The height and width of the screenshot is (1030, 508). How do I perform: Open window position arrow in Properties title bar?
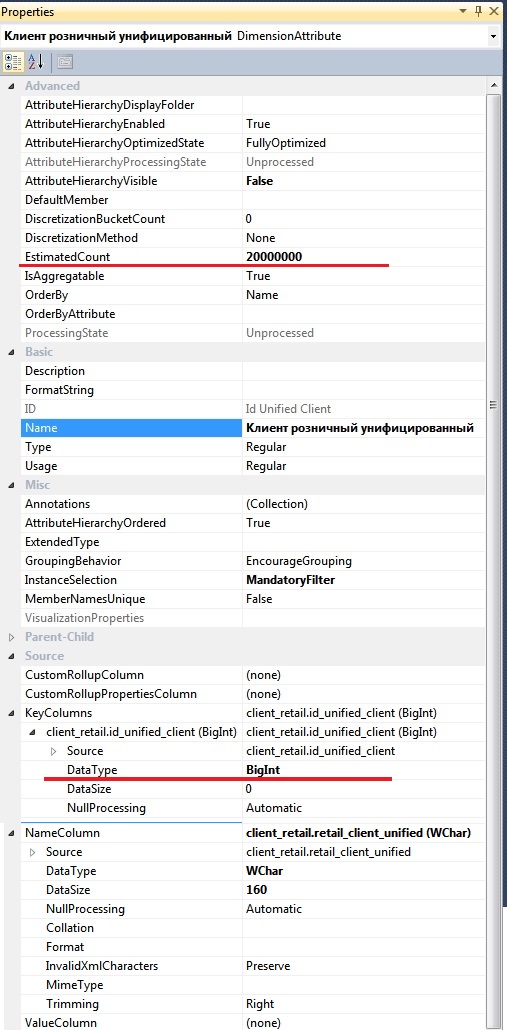463,11
